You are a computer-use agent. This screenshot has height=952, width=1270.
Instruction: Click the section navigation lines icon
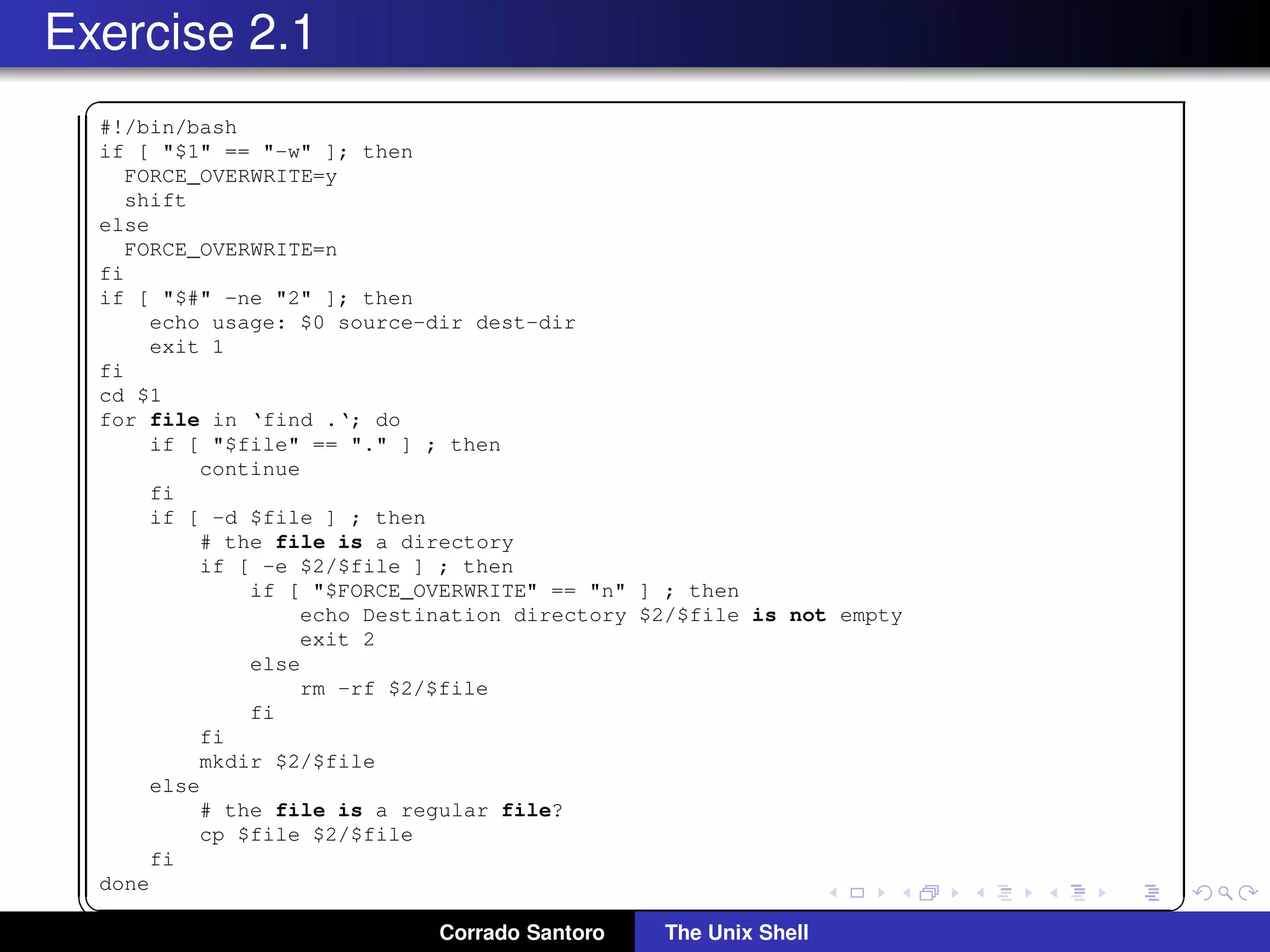point(1078,892)
